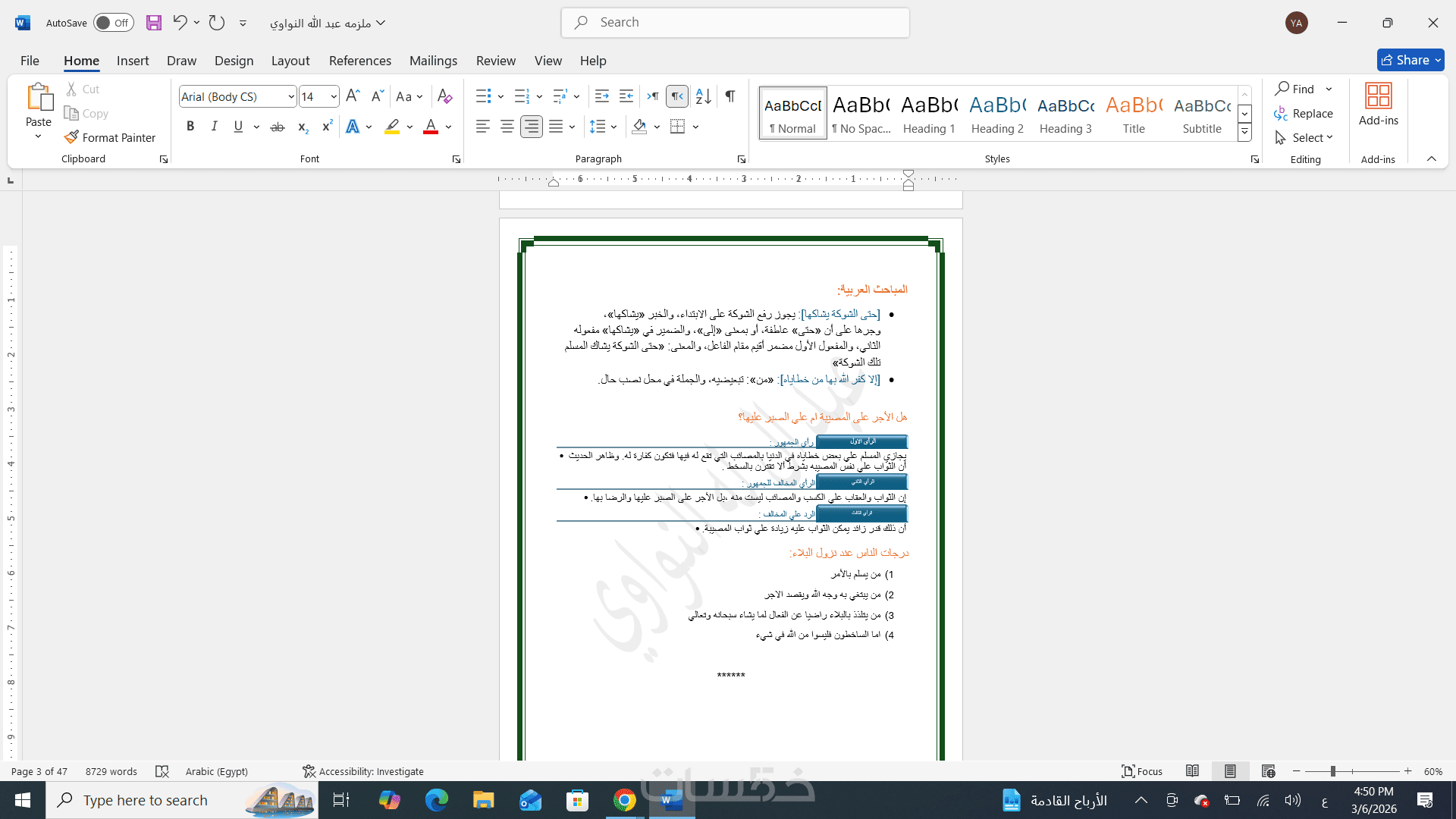Click the Format Painter brush icon
Image resolution: width=1456 pixels, height=819 pixels.
tap(71, 137)
